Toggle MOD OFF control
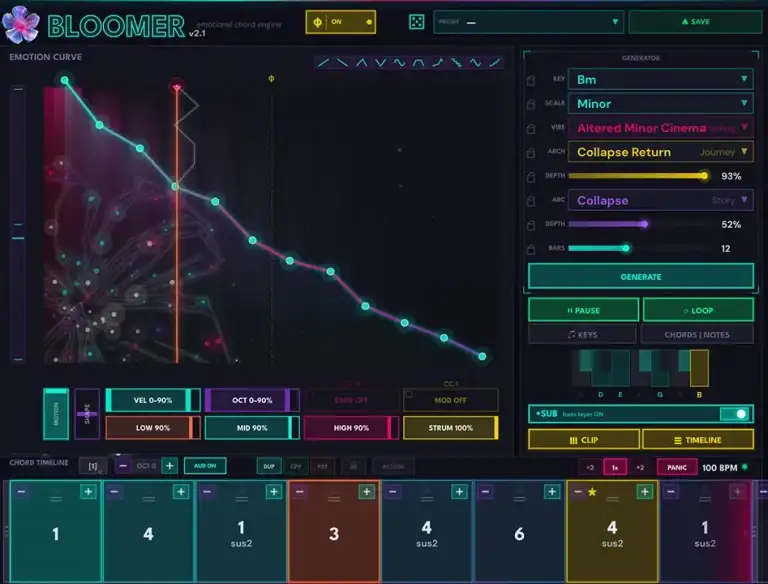This screenshot has height=584, width=768. click(x=450, y=400)
